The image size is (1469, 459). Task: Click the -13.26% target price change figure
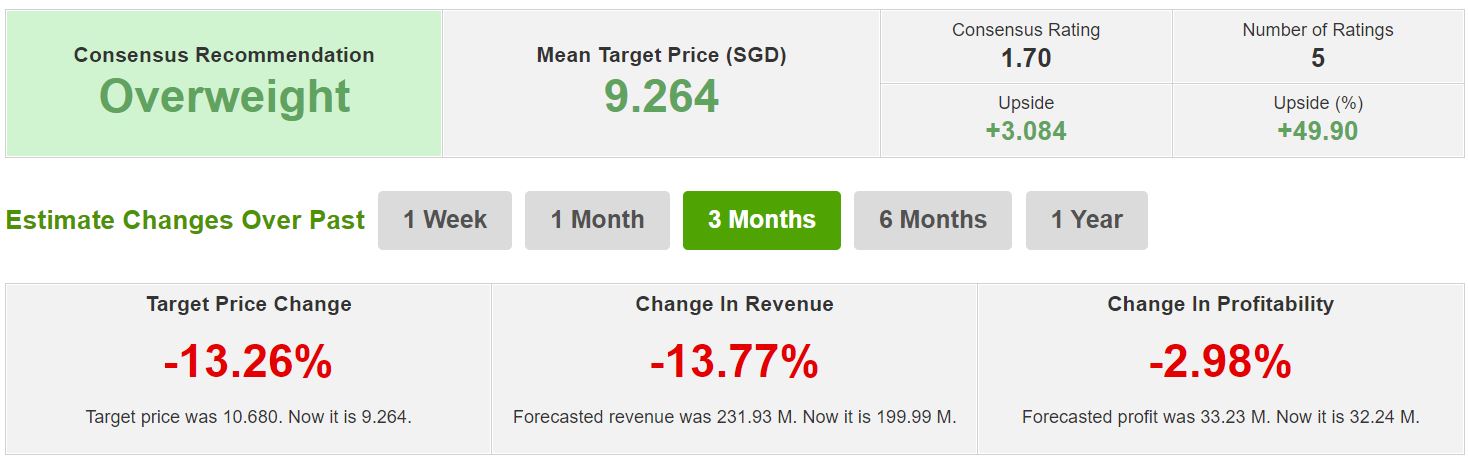click(248, 362)
